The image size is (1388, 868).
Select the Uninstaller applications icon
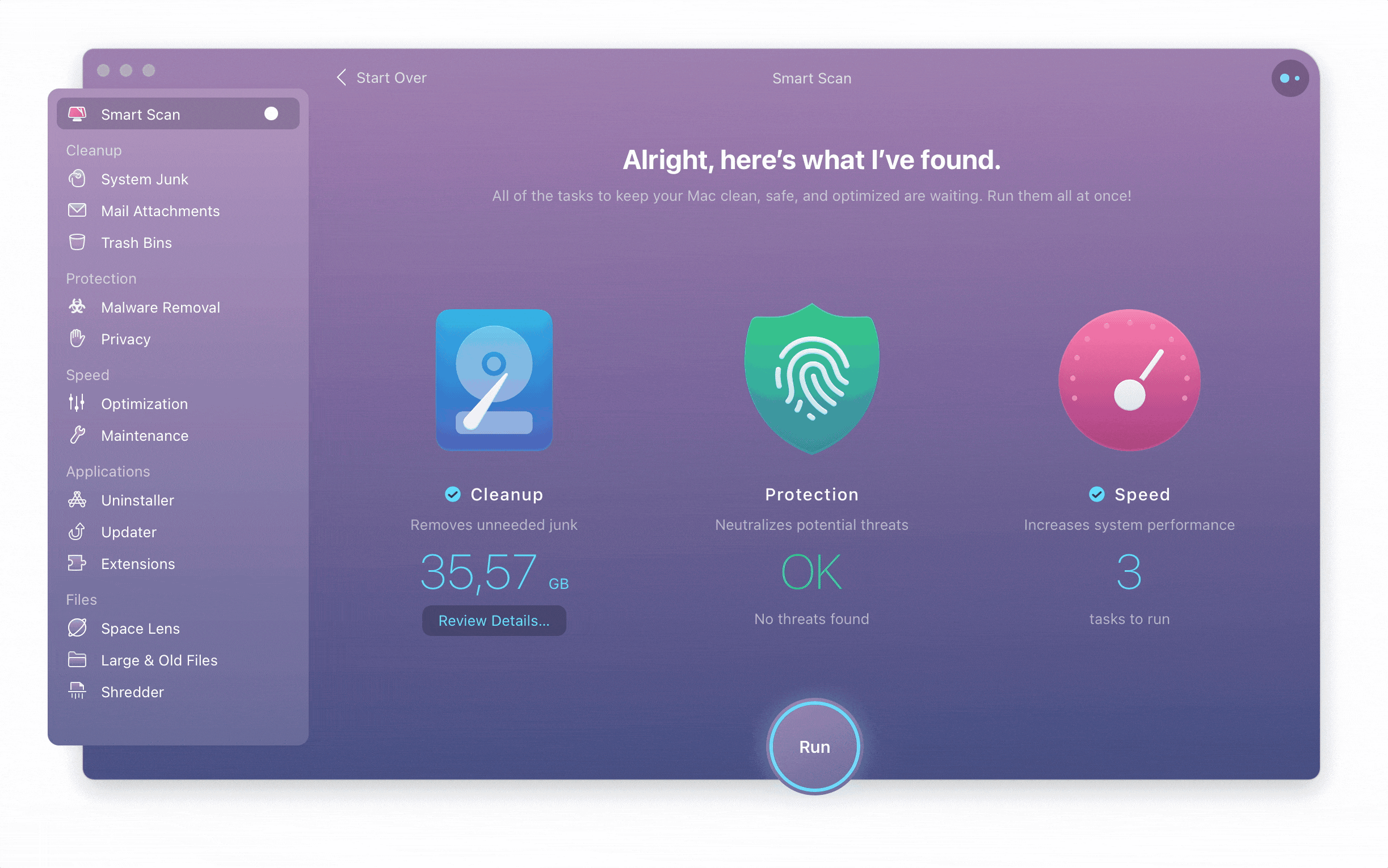tap(79, 499)
